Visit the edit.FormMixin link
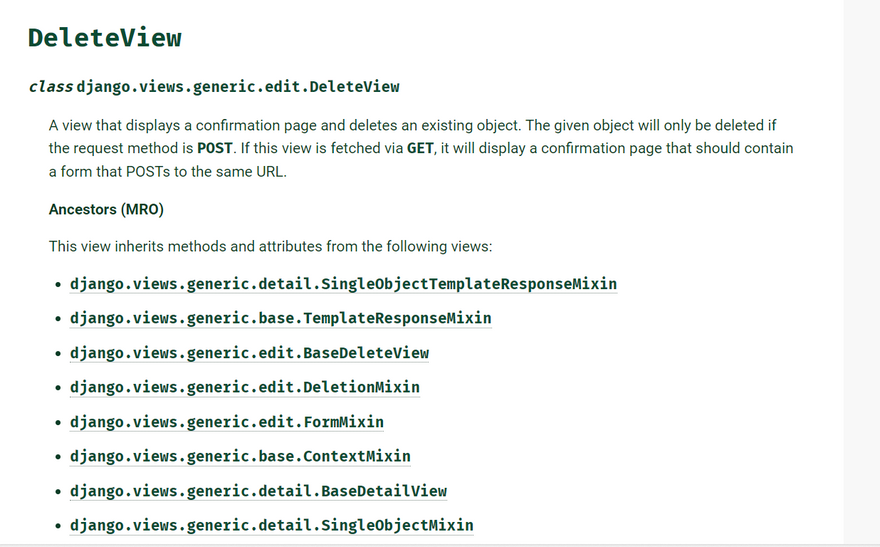 226,422
